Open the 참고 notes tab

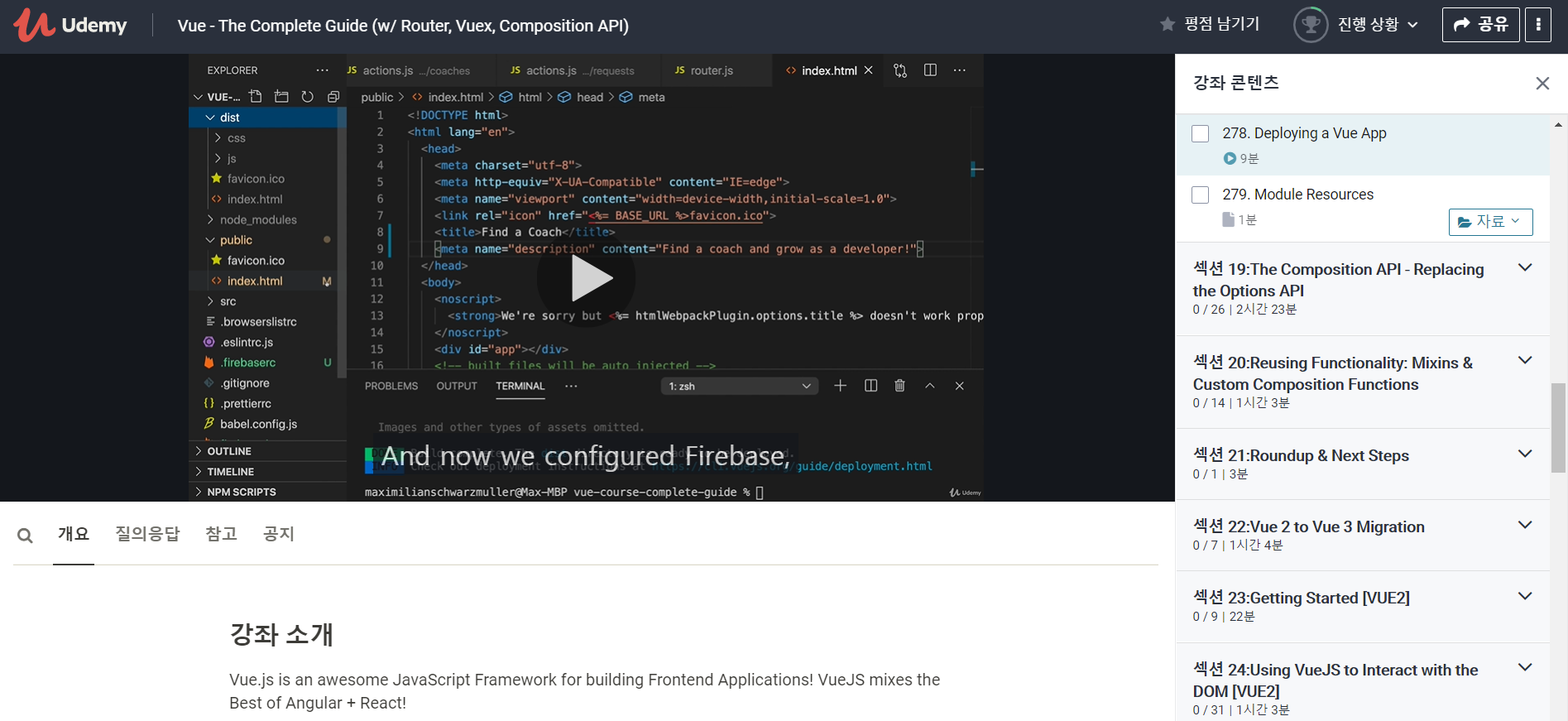tap(221, 534)
